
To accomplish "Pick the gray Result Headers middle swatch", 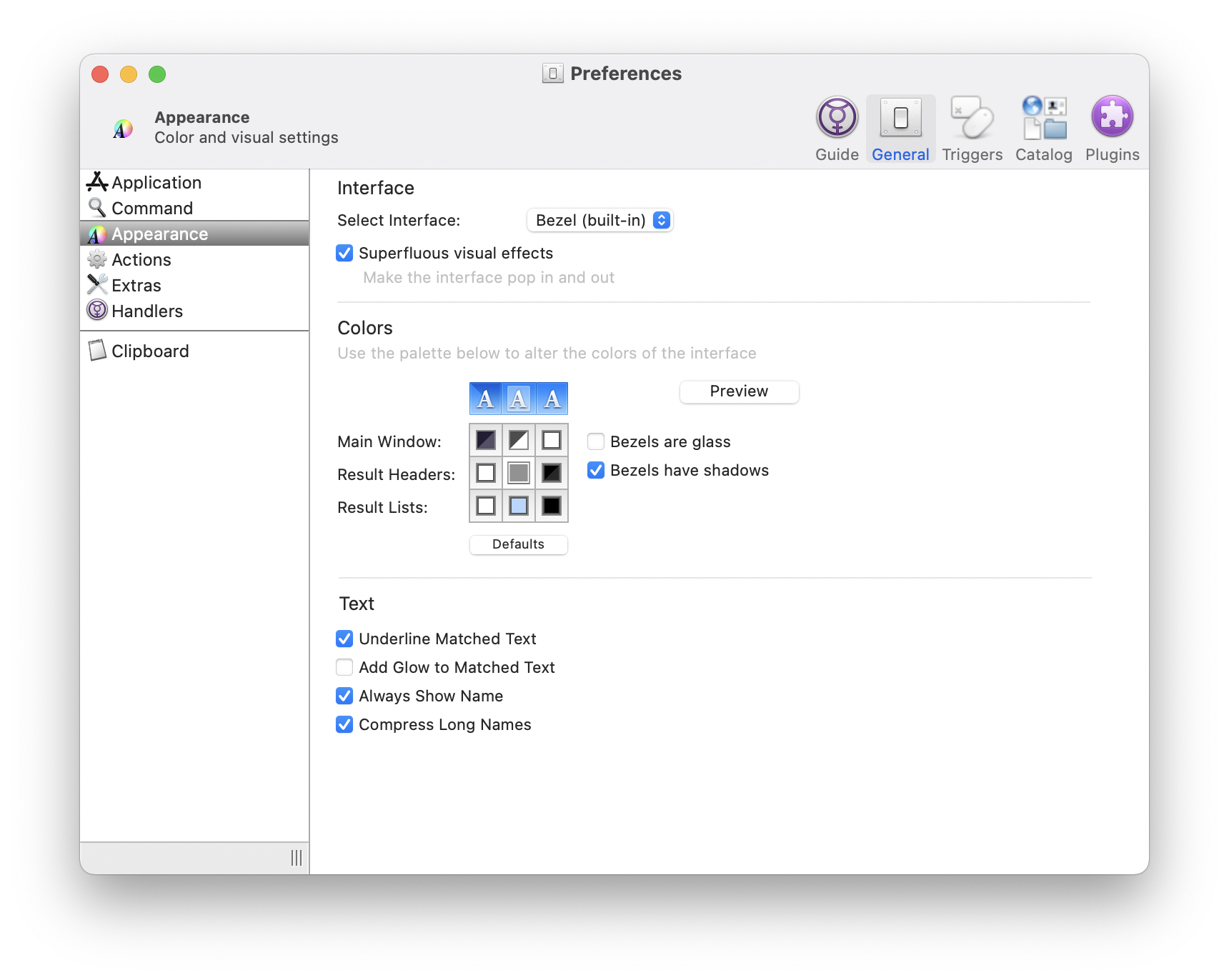I will (x=519, y=473).
